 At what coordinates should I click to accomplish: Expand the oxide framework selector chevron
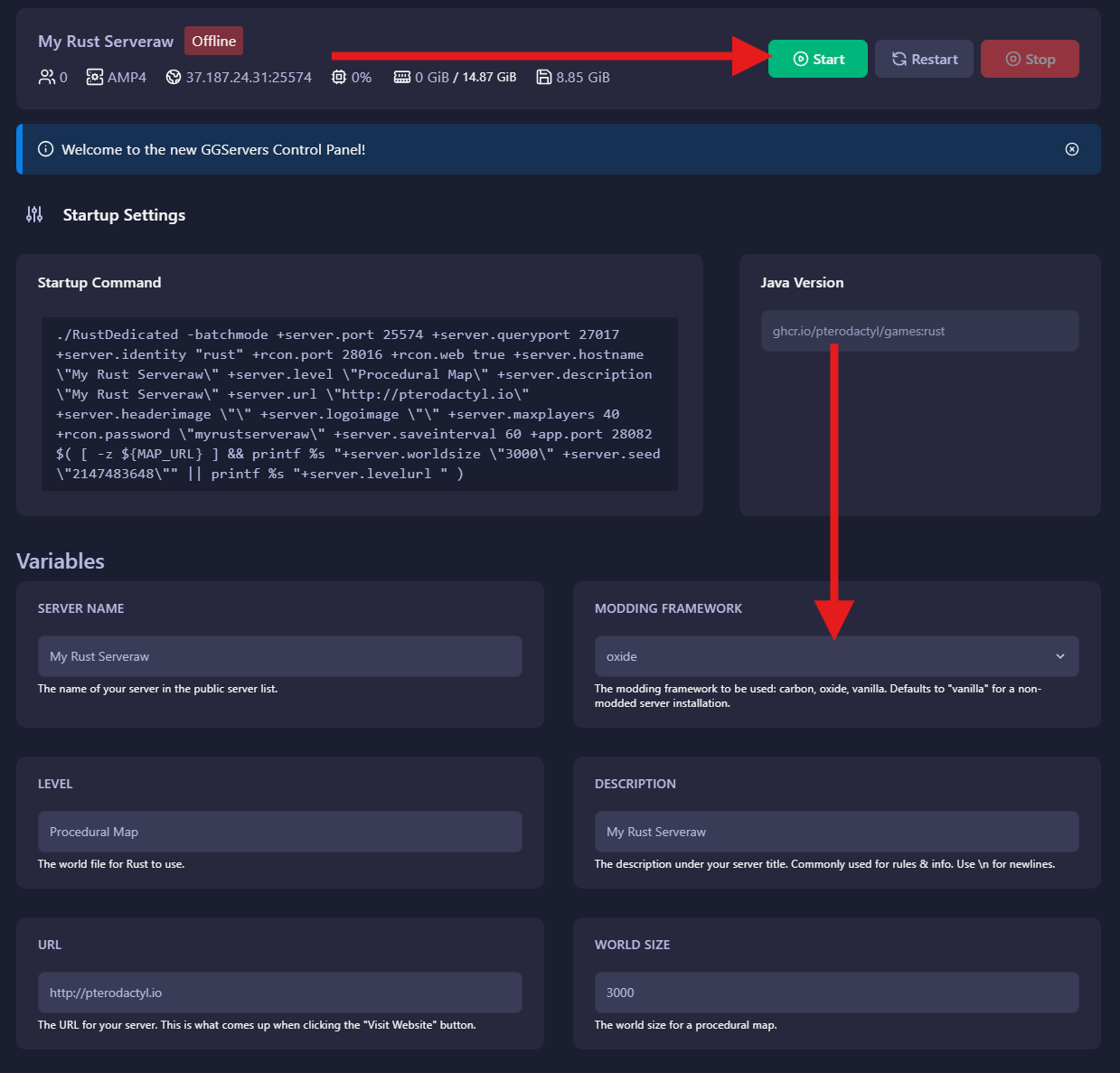1059,655
